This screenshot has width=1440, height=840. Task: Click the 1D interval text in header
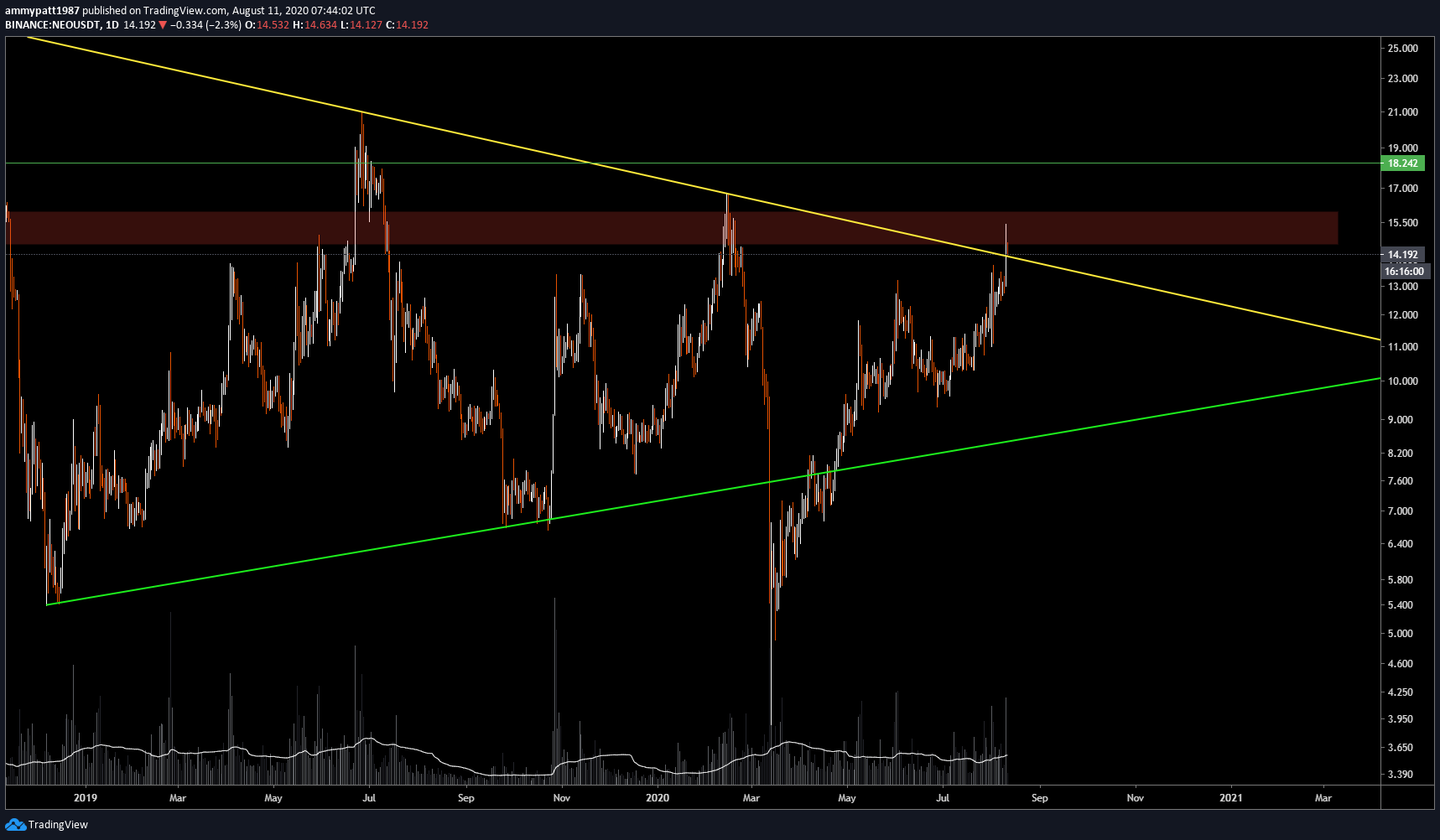112,25
